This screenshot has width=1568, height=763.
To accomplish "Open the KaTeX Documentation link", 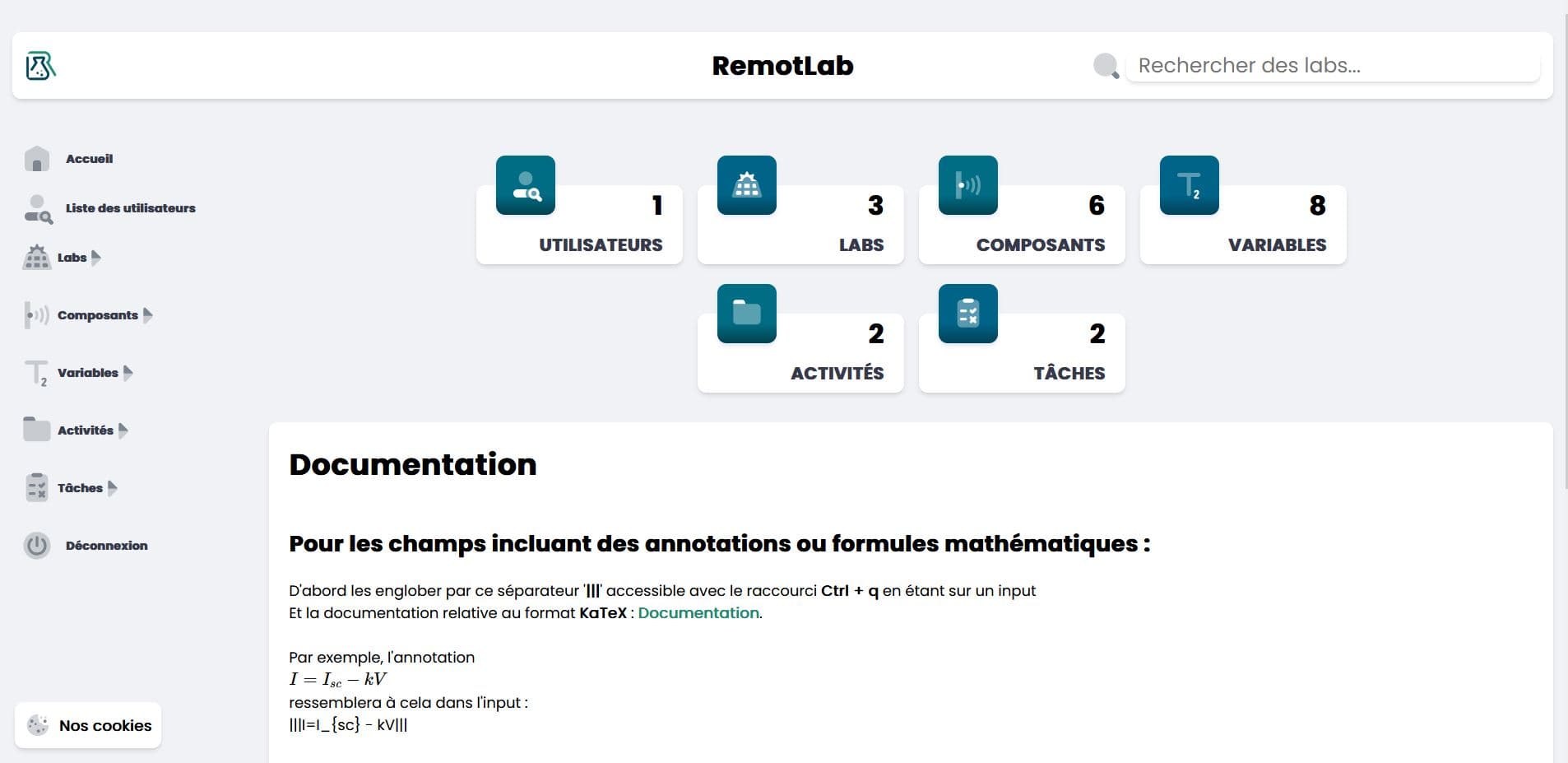I will [698, 612].
